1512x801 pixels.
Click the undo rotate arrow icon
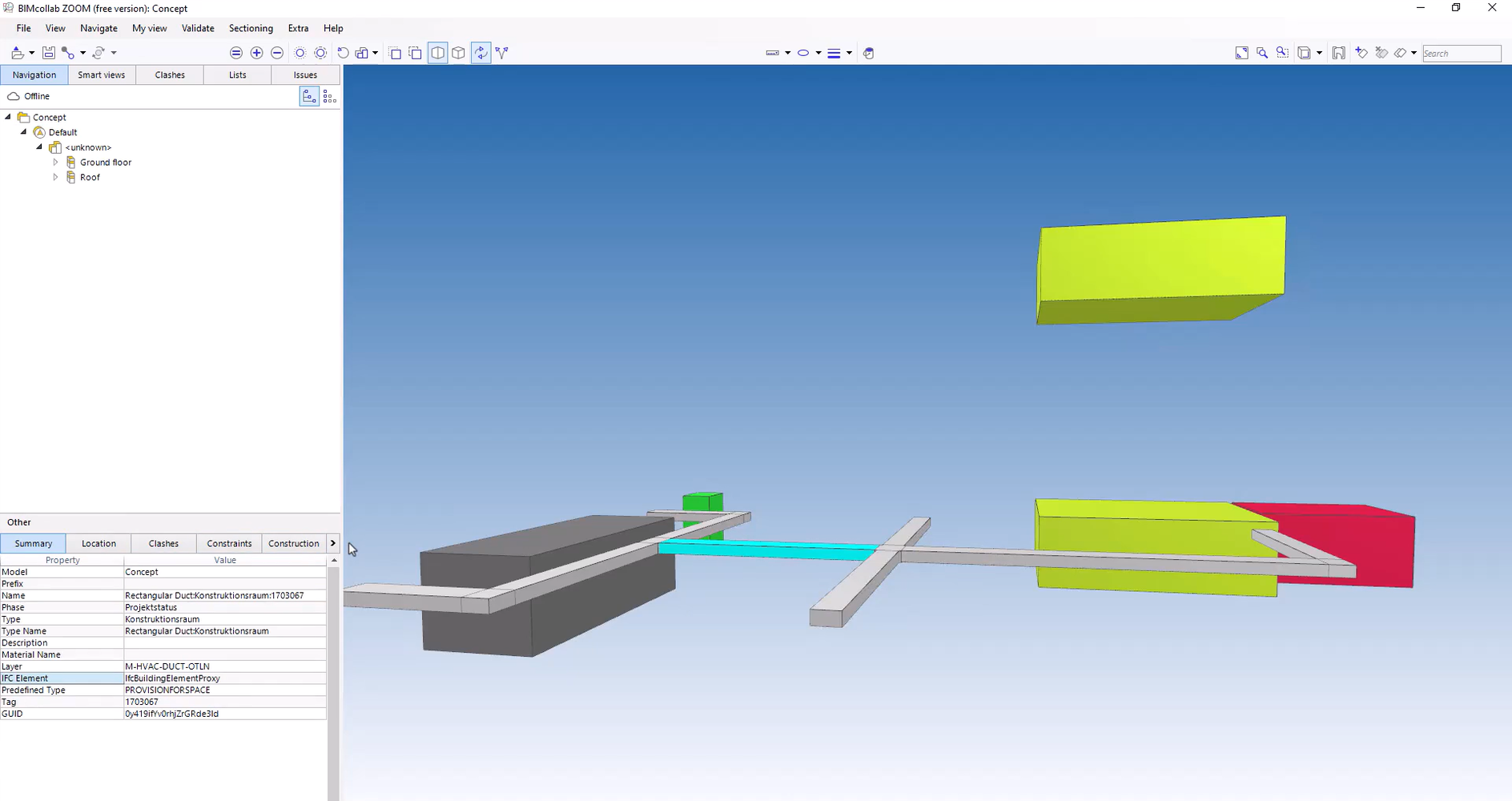point(343,53)
